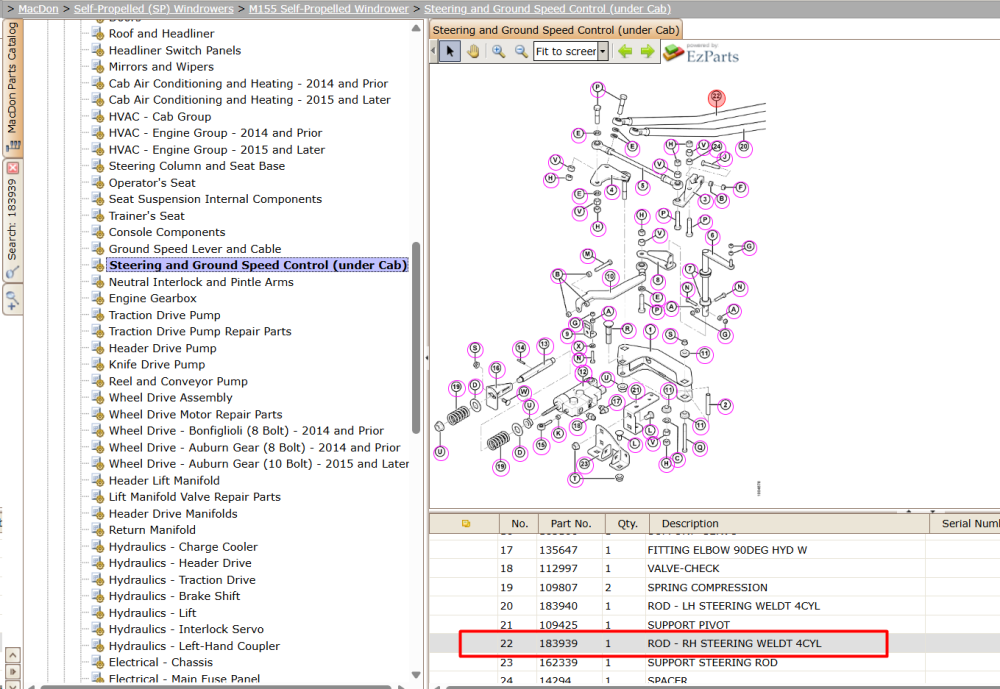Click the note icon in parts table header

point(466,524)
